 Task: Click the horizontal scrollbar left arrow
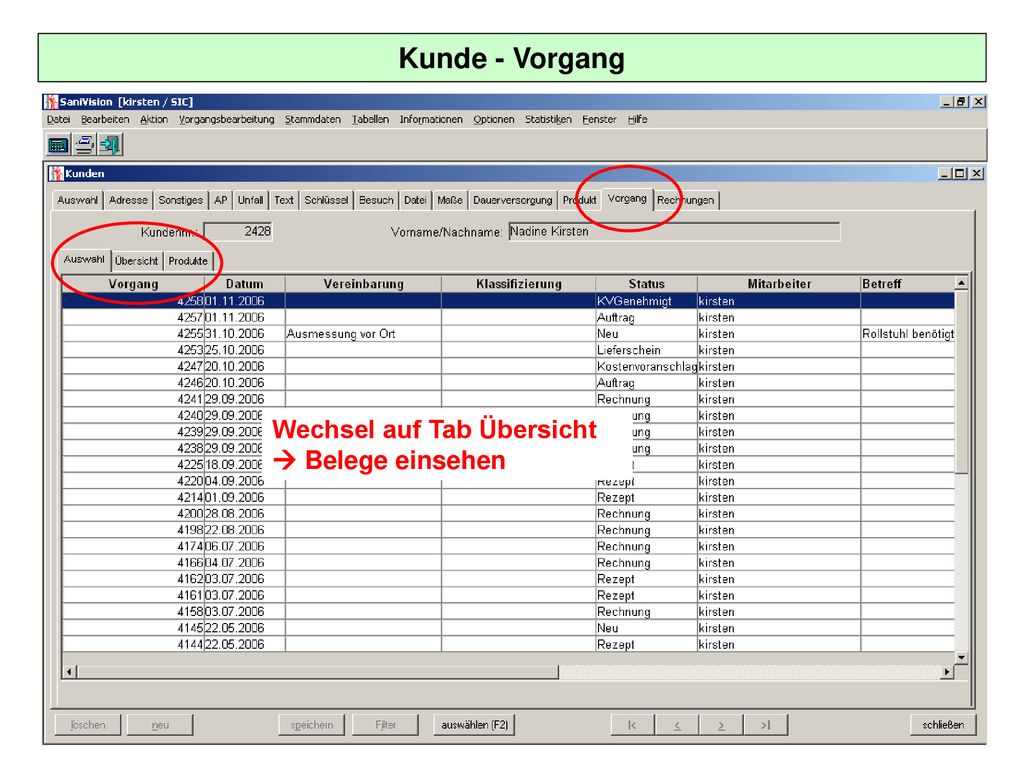click(69, 671)
